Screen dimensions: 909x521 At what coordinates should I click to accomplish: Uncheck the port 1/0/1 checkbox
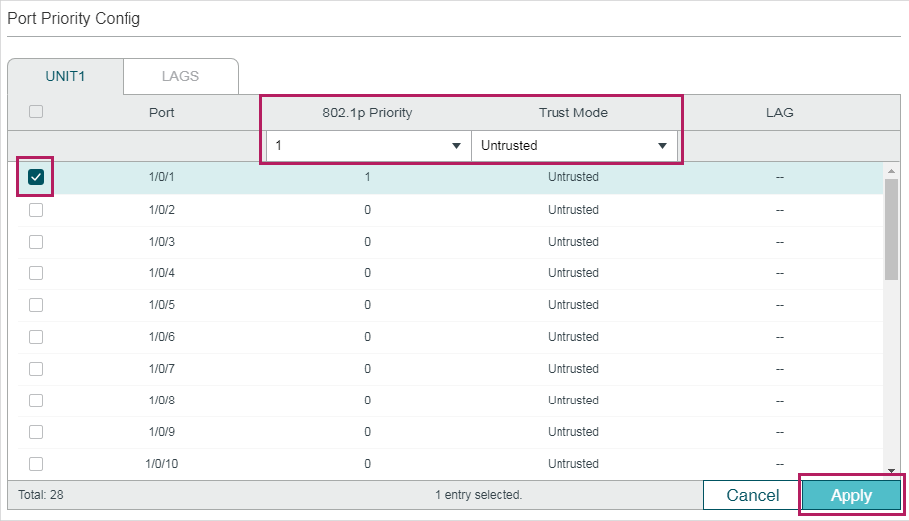coord(36,177)
